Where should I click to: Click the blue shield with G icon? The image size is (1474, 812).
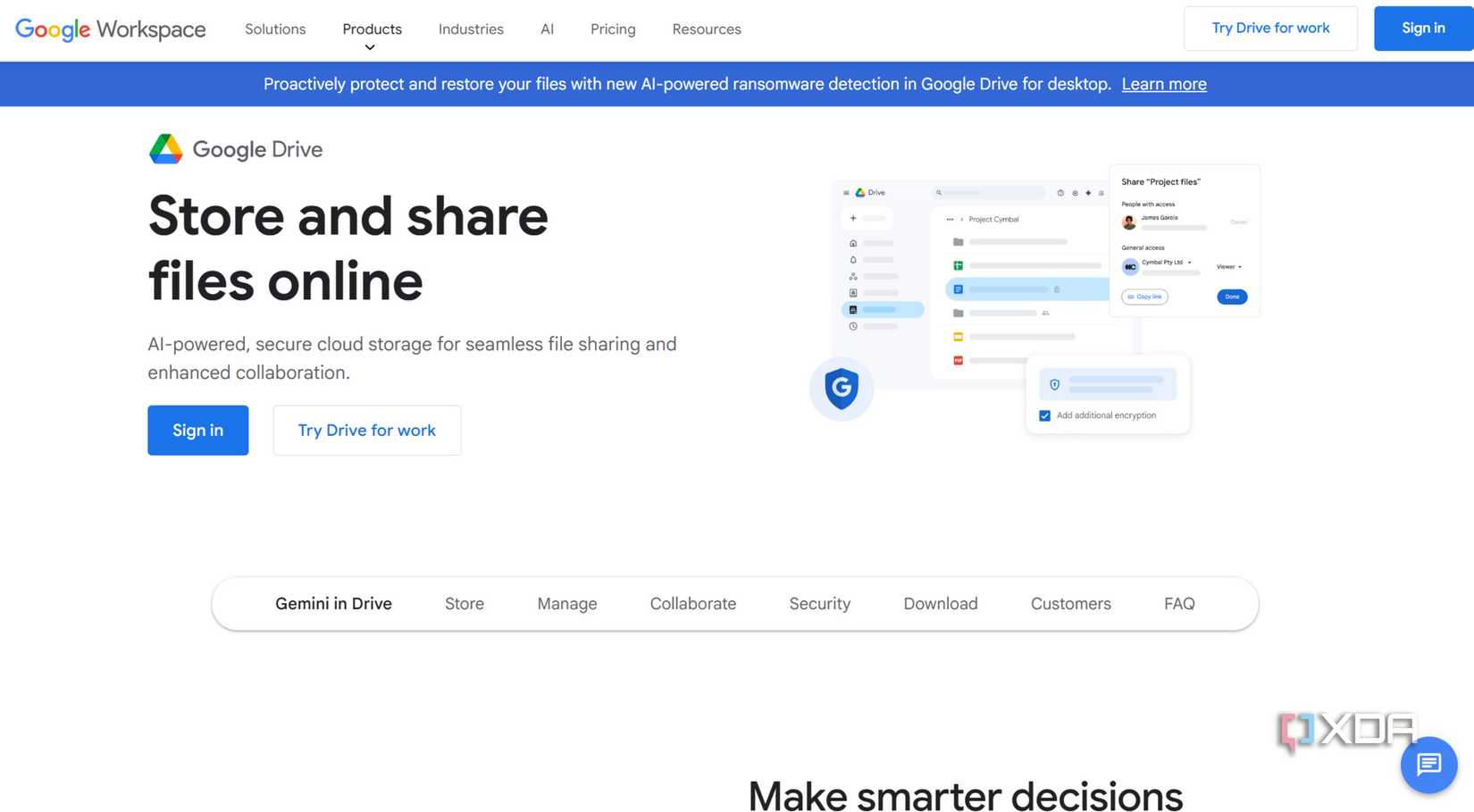[841, 389]
